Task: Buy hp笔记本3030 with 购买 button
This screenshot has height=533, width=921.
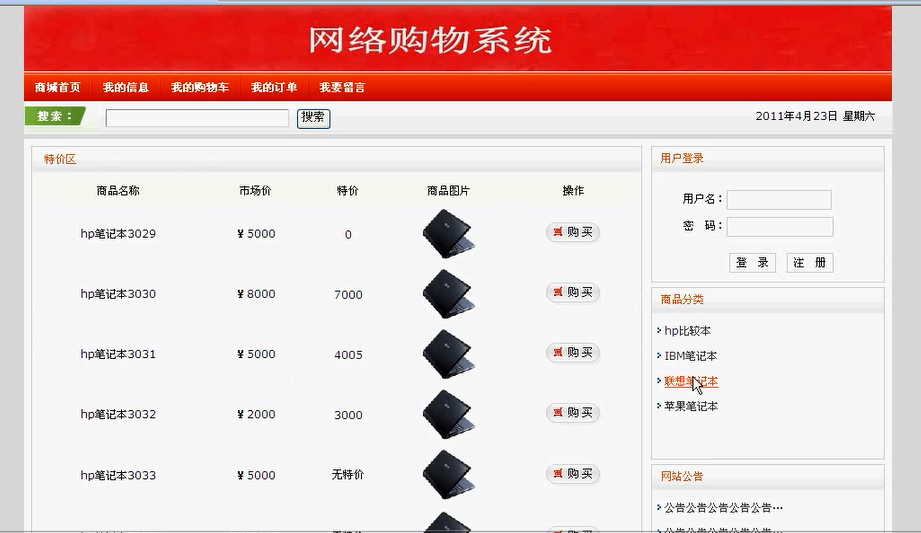Action: click(x=573, y=292)
